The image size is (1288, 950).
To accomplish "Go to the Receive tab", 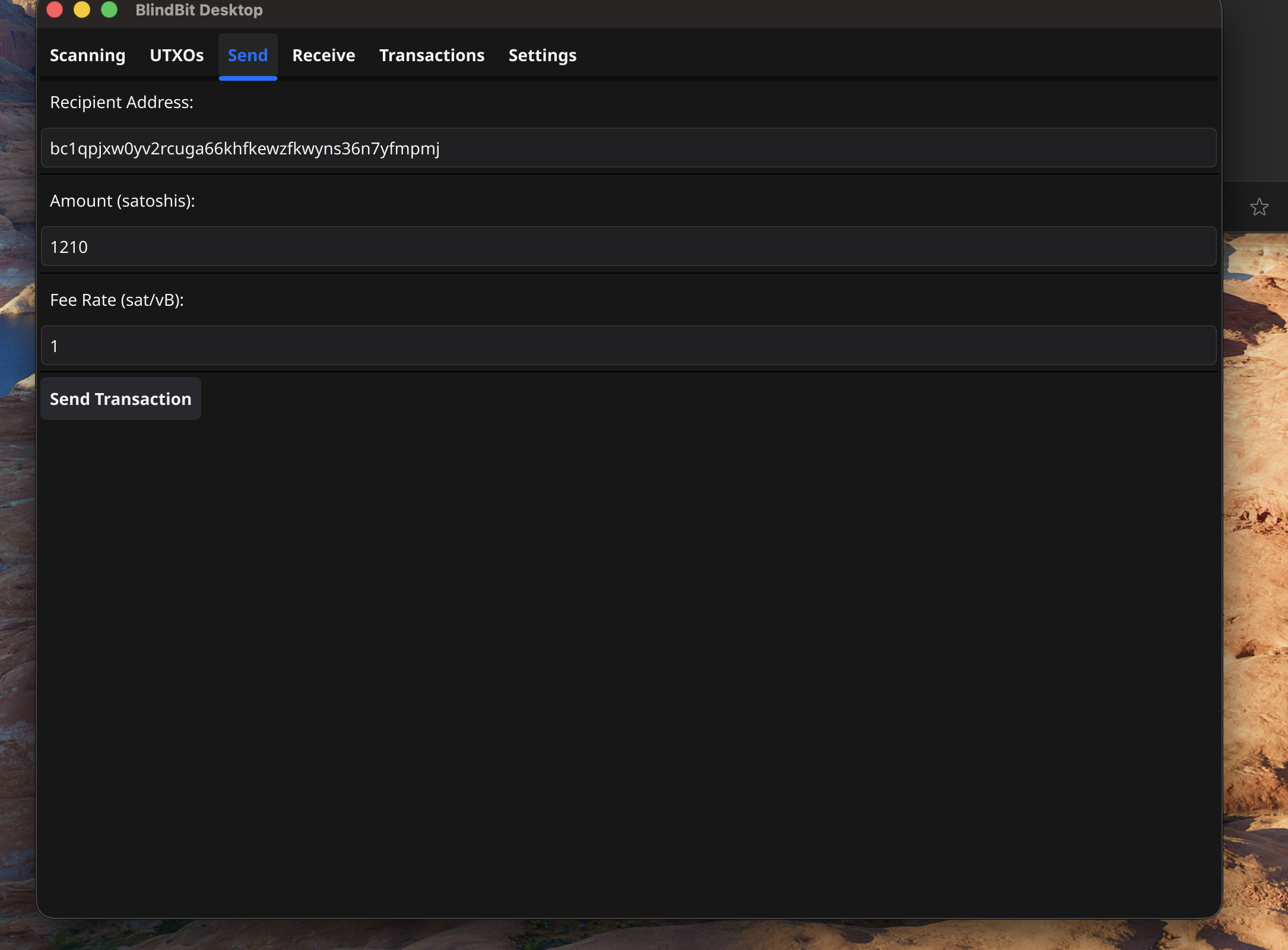I will tap(323, 55).
